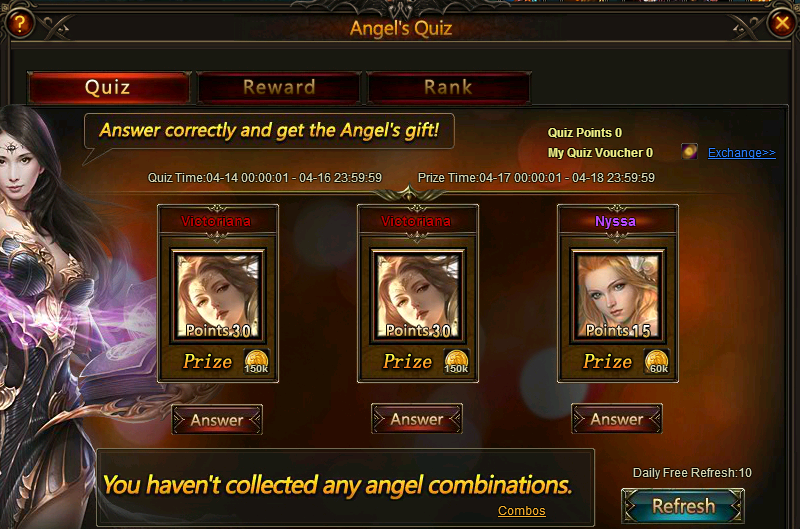Click second Victoriana's 150k gold coin icon
The image size is (800, 529).
(x=456, y=362)
